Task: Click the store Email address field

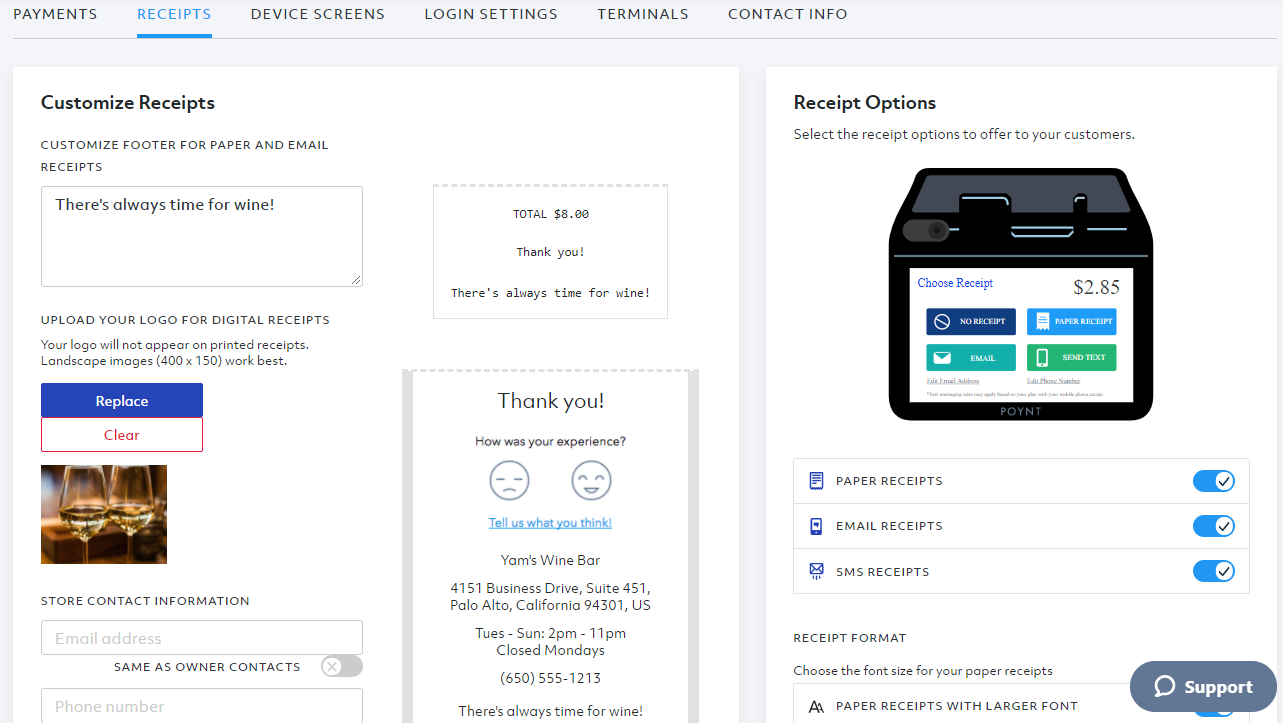Action: 202,638
